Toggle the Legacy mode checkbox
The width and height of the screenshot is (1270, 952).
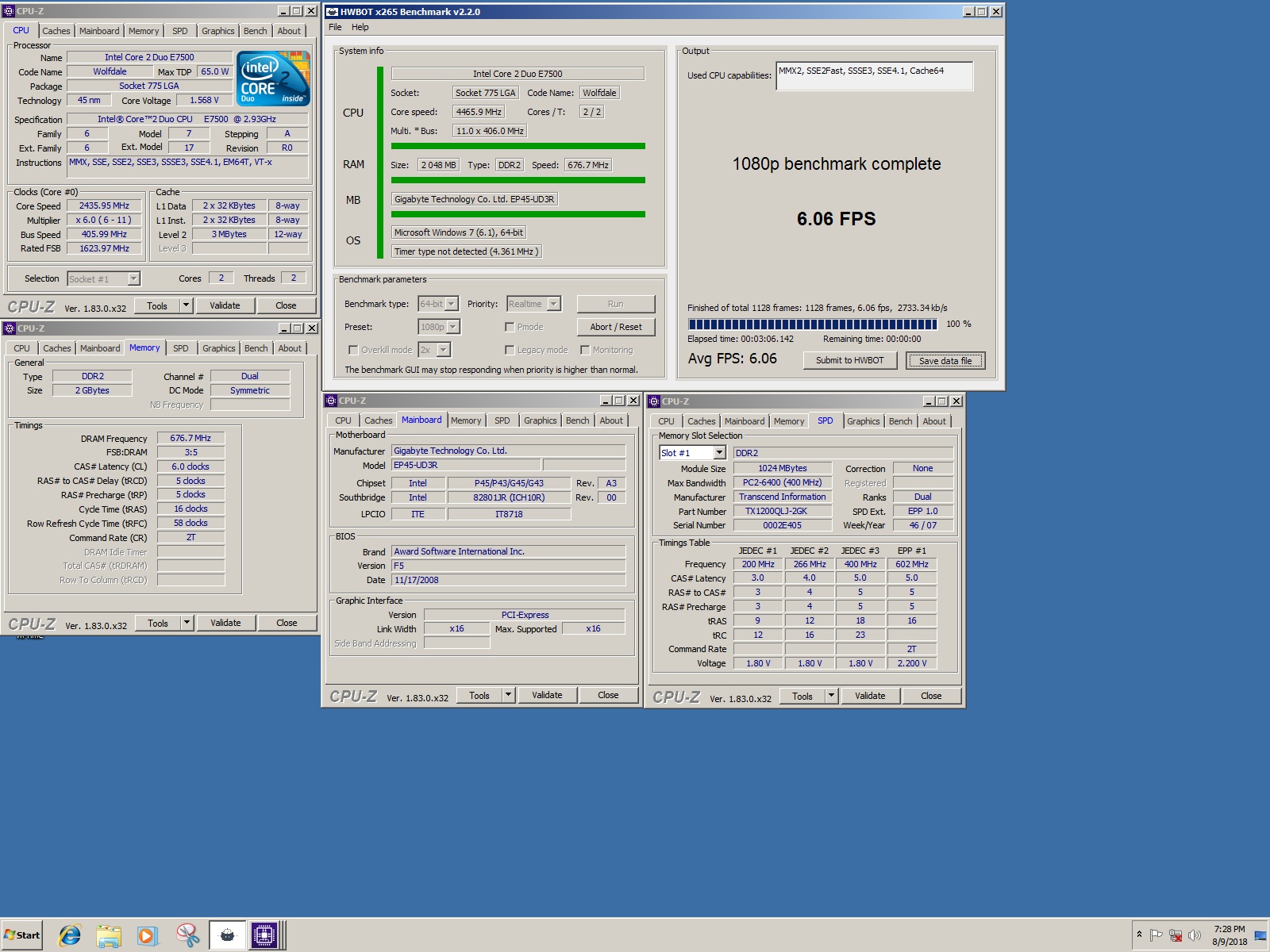(510, 350)
